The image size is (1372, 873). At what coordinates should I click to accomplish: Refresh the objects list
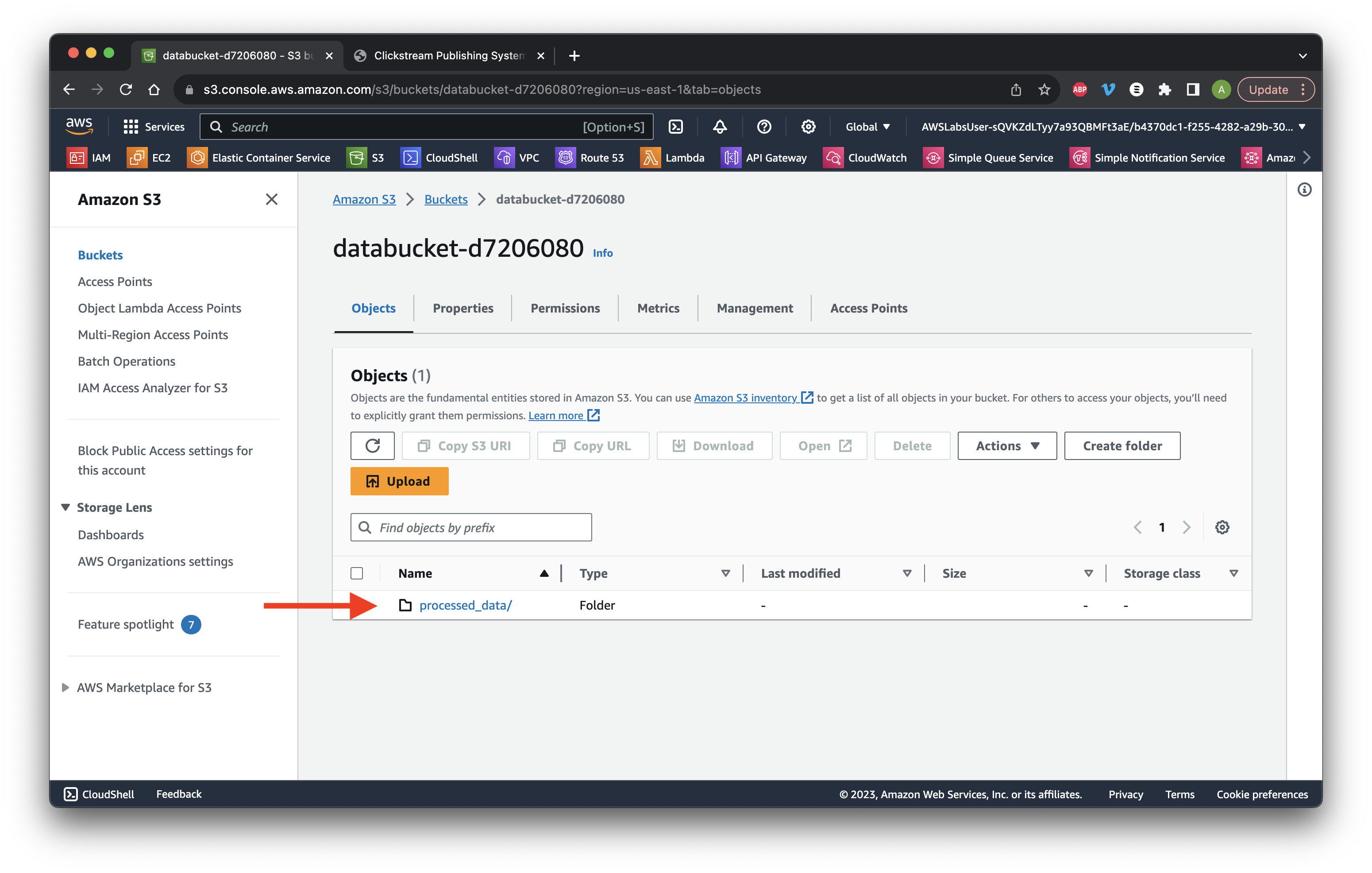372,446
